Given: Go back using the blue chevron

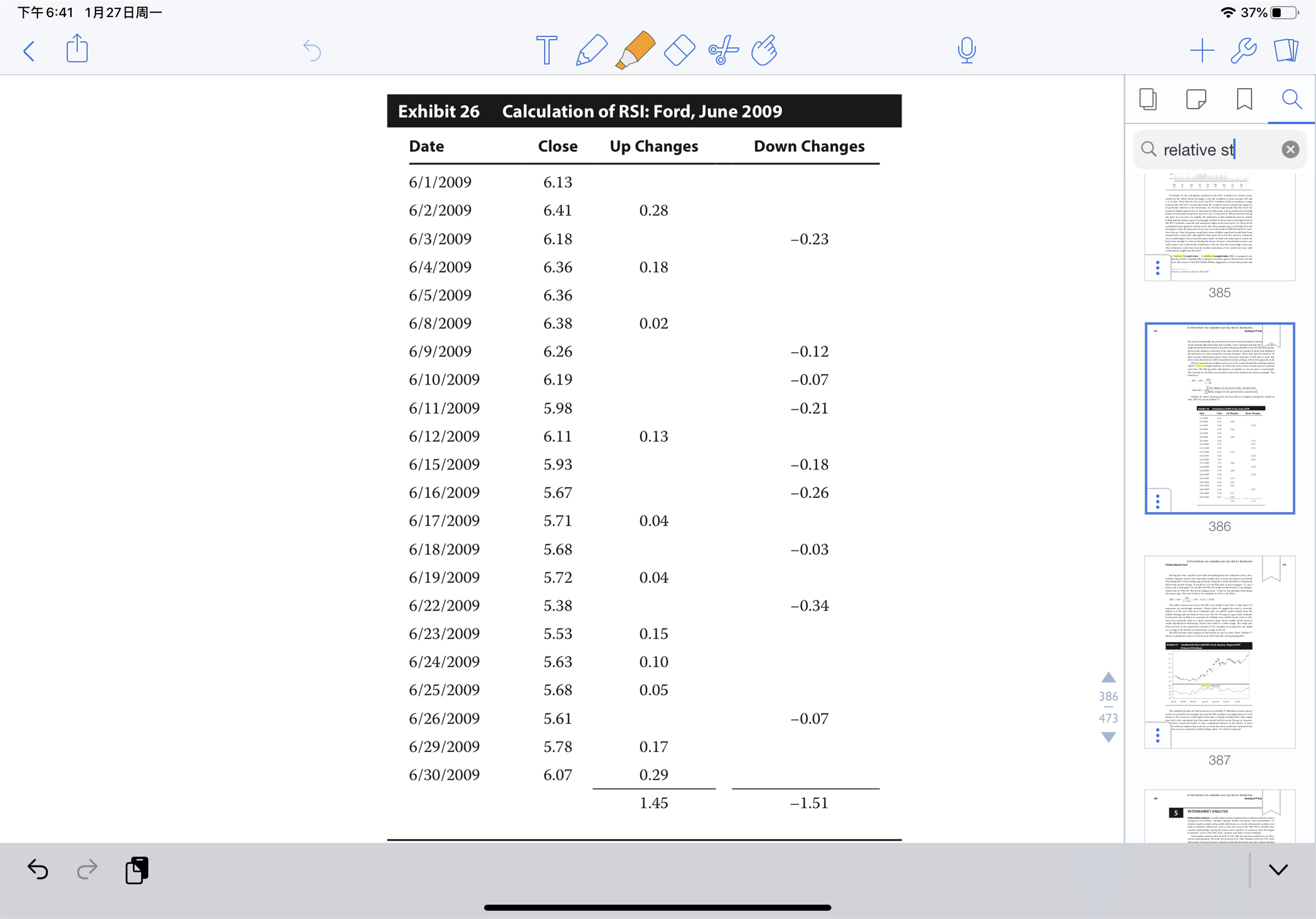Looking at the screenshot, I should (29, 51).
